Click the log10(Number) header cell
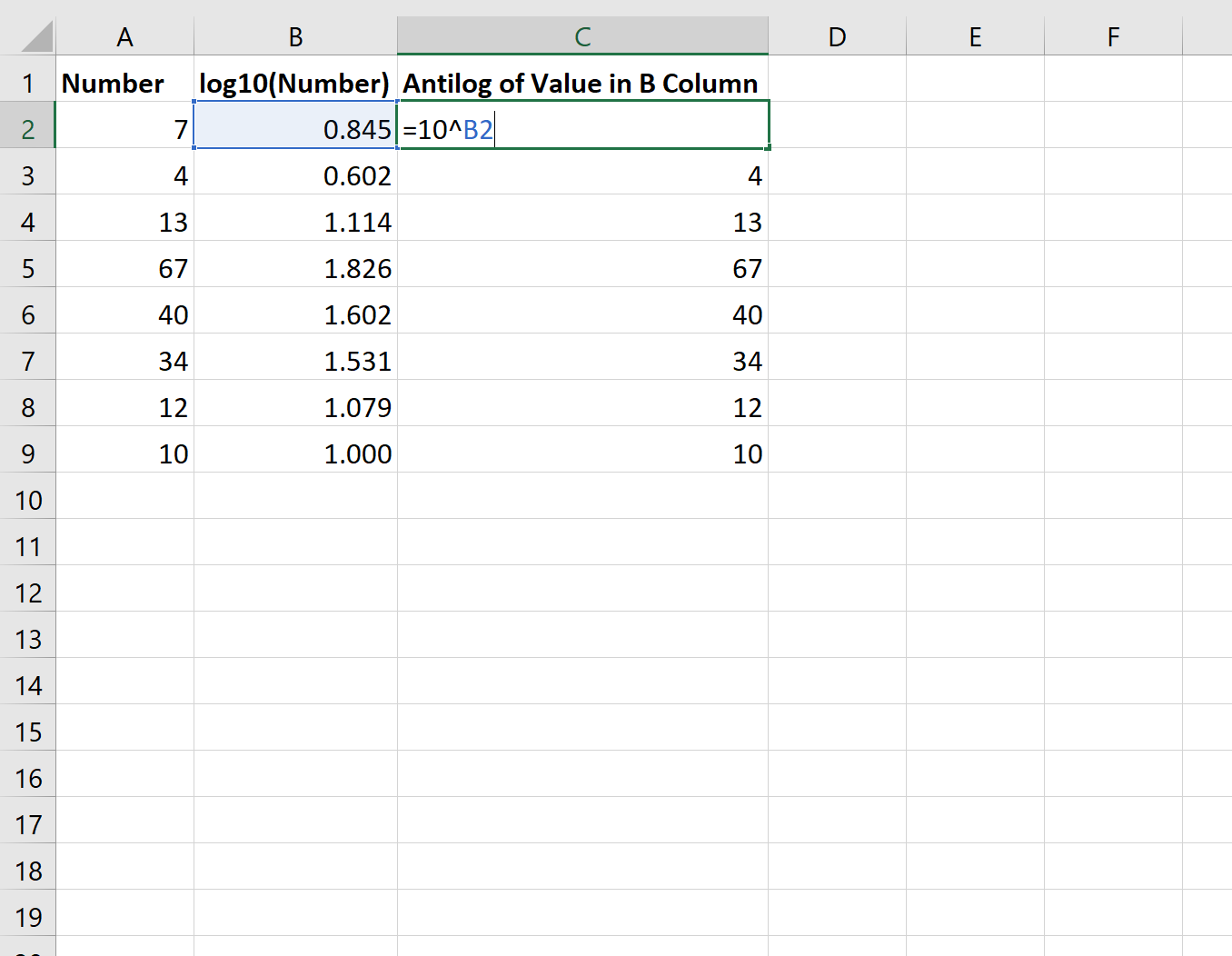This screenshot has width=1232, height=956. tap(295, 83)
